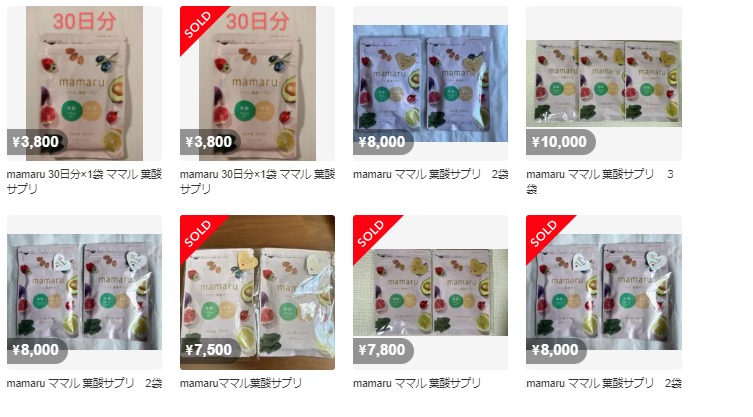Open the "mamaru ママル 葉酸サプリ 3袋" title link

pyautogui.click(x=599, y=181)
